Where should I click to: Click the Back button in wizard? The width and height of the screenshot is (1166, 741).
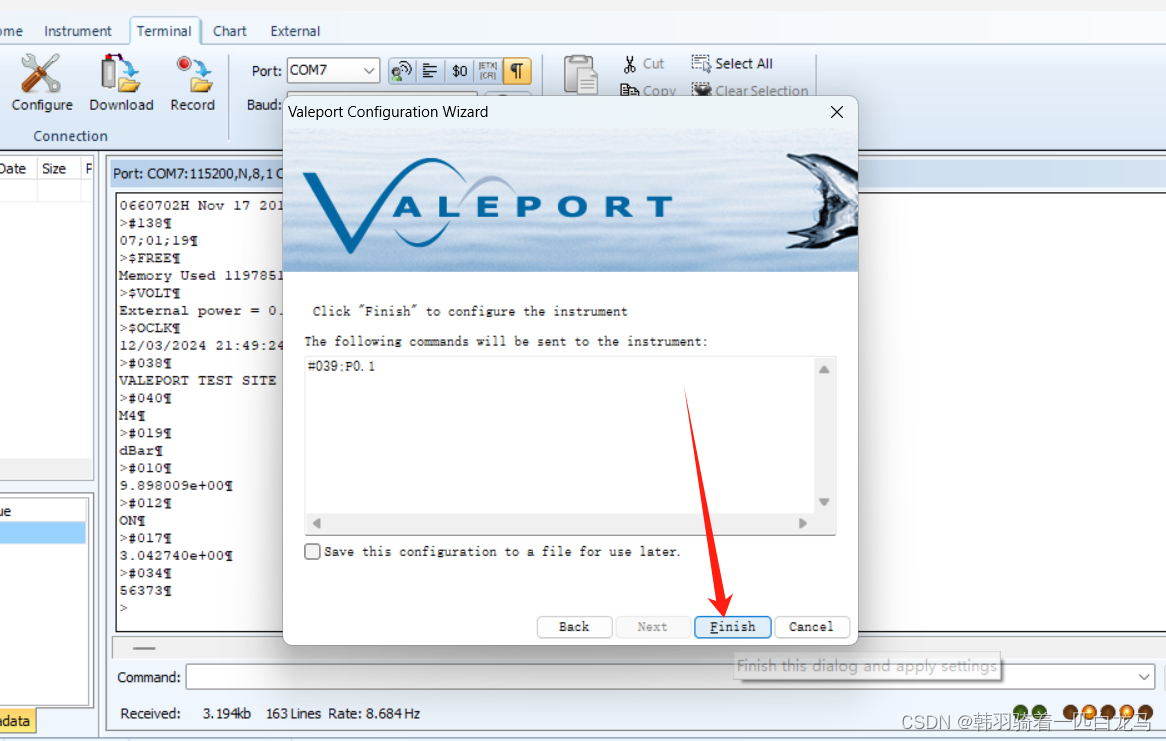(x=574, y=626)
